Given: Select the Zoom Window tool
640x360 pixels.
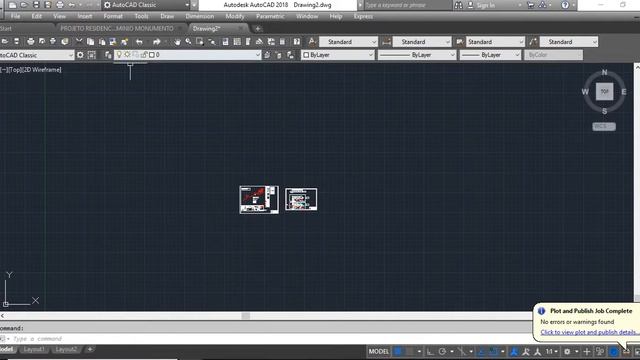Looking at the screenshot, I should tap(200, 42).
